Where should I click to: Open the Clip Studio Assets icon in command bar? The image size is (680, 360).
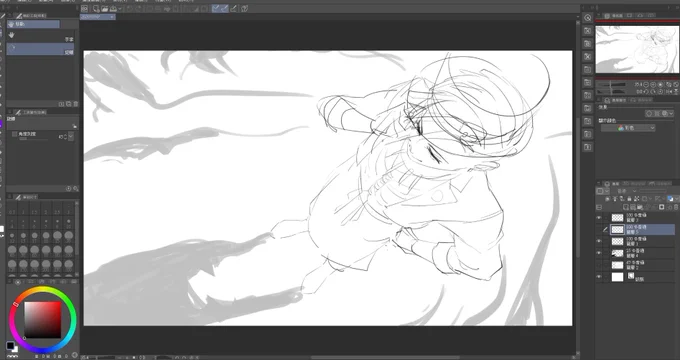coord(244,9)
